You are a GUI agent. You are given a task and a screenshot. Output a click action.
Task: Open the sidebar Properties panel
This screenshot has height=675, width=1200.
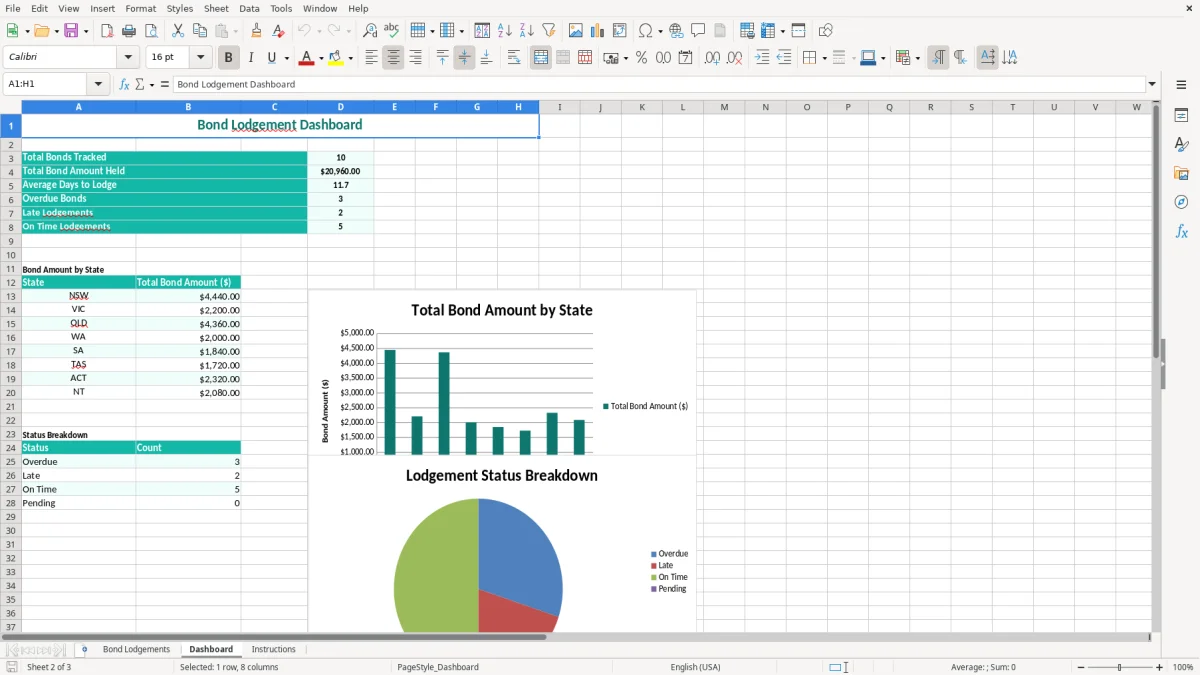coord(1181,116)
